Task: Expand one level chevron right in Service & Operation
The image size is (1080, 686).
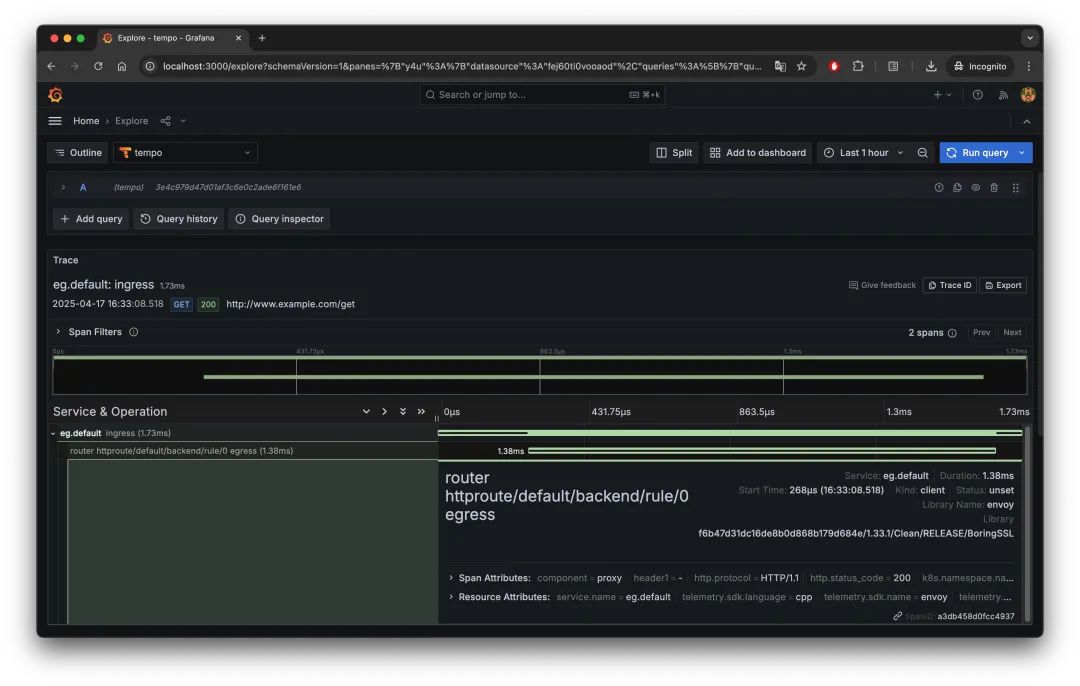Action: click(384, 412)
